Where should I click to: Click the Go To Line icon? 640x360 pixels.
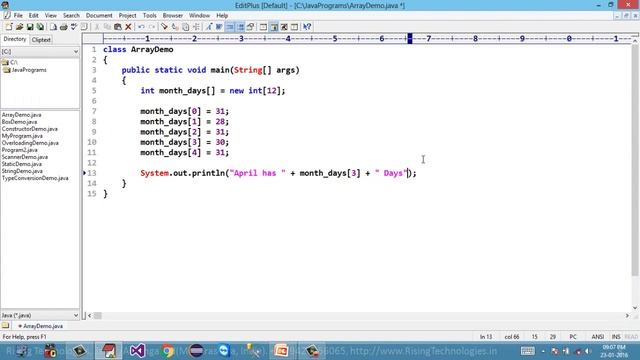[196, 27]
